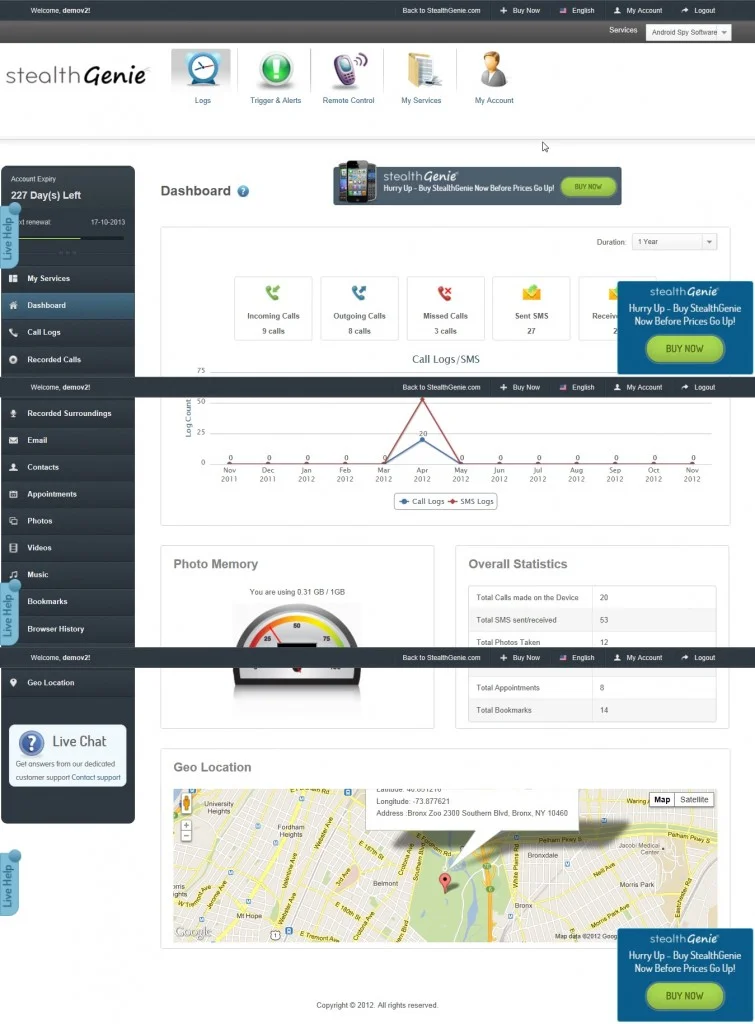
Task: Click the Sent SMS envelope icon
Action: pyautogui.click(x=531, y=293)
